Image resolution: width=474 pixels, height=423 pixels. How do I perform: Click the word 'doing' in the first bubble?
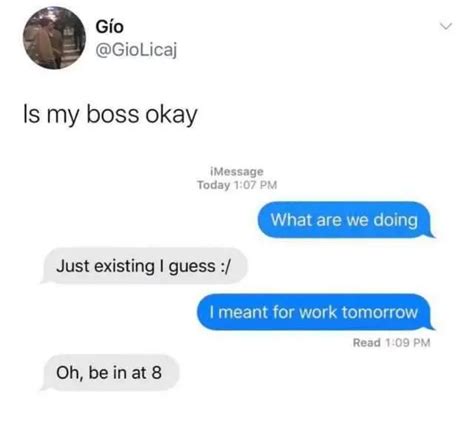click(396, 220)
